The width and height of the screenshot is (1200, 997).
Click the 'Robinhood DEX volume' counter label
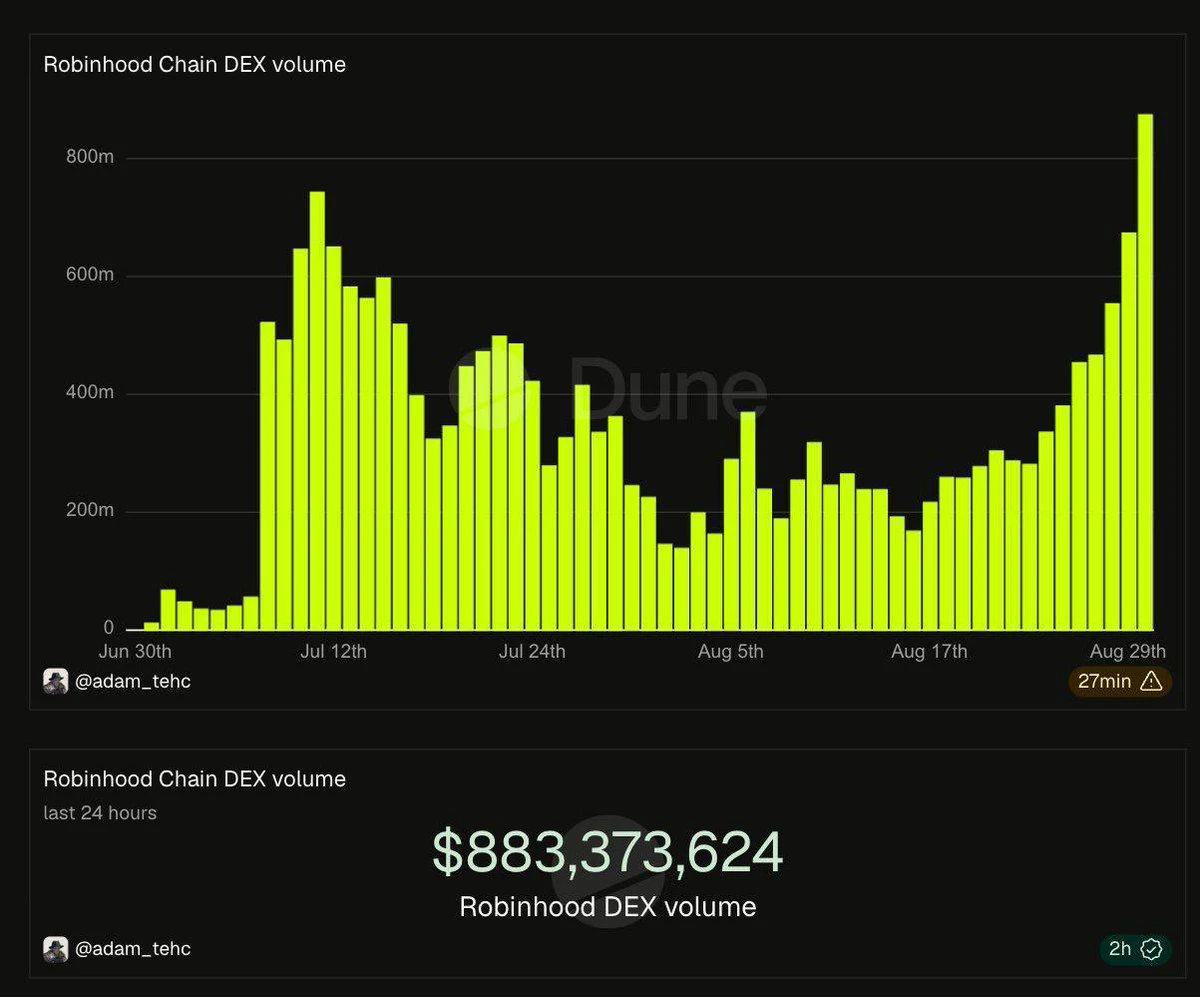coord(608,907)
